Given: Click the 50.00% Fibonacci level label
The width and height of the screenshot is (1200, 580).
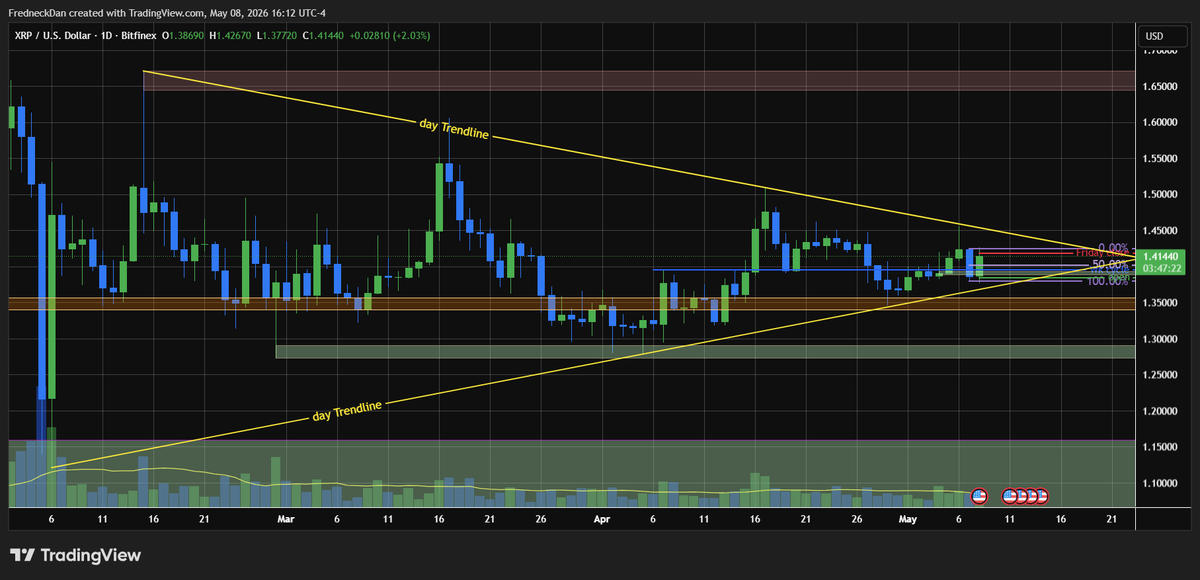Looking at the screenshot, I should pos(1110,265).
